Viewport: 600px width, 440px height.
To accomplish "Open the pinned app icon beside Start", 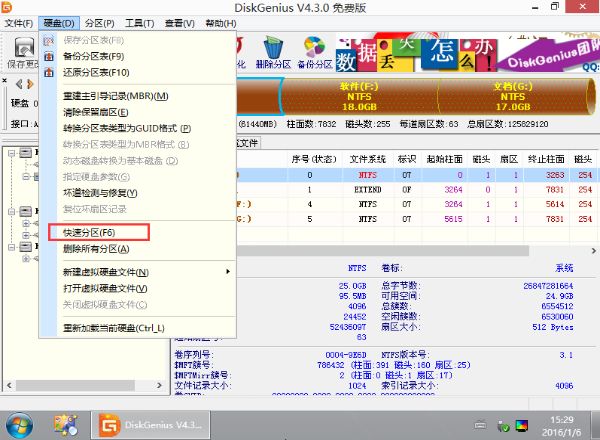I will click(66, 425).
